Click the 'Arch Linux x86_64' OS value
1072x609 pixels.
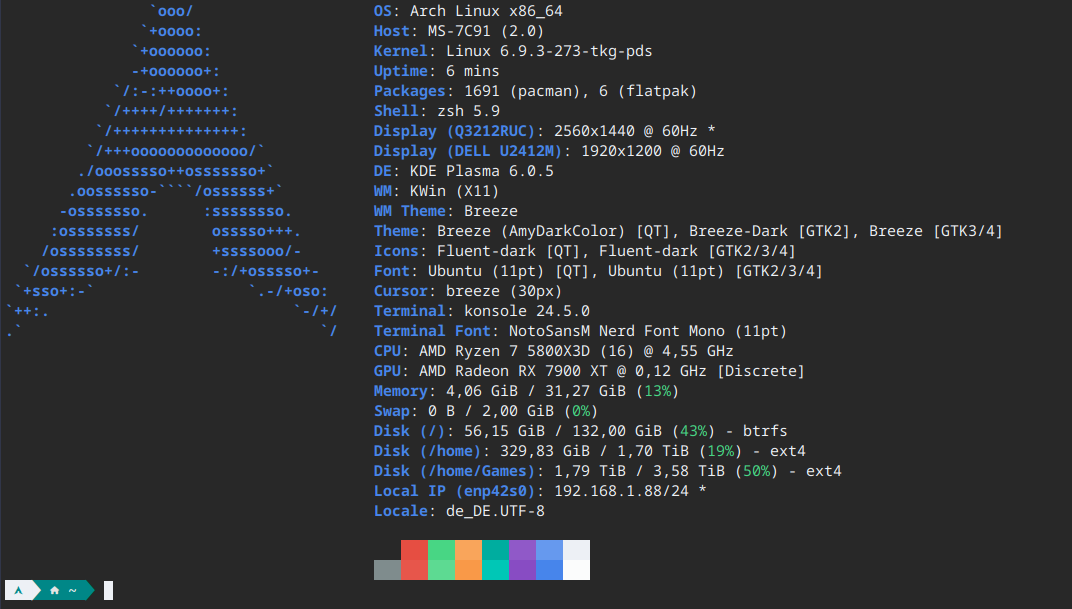coord(486,11)
